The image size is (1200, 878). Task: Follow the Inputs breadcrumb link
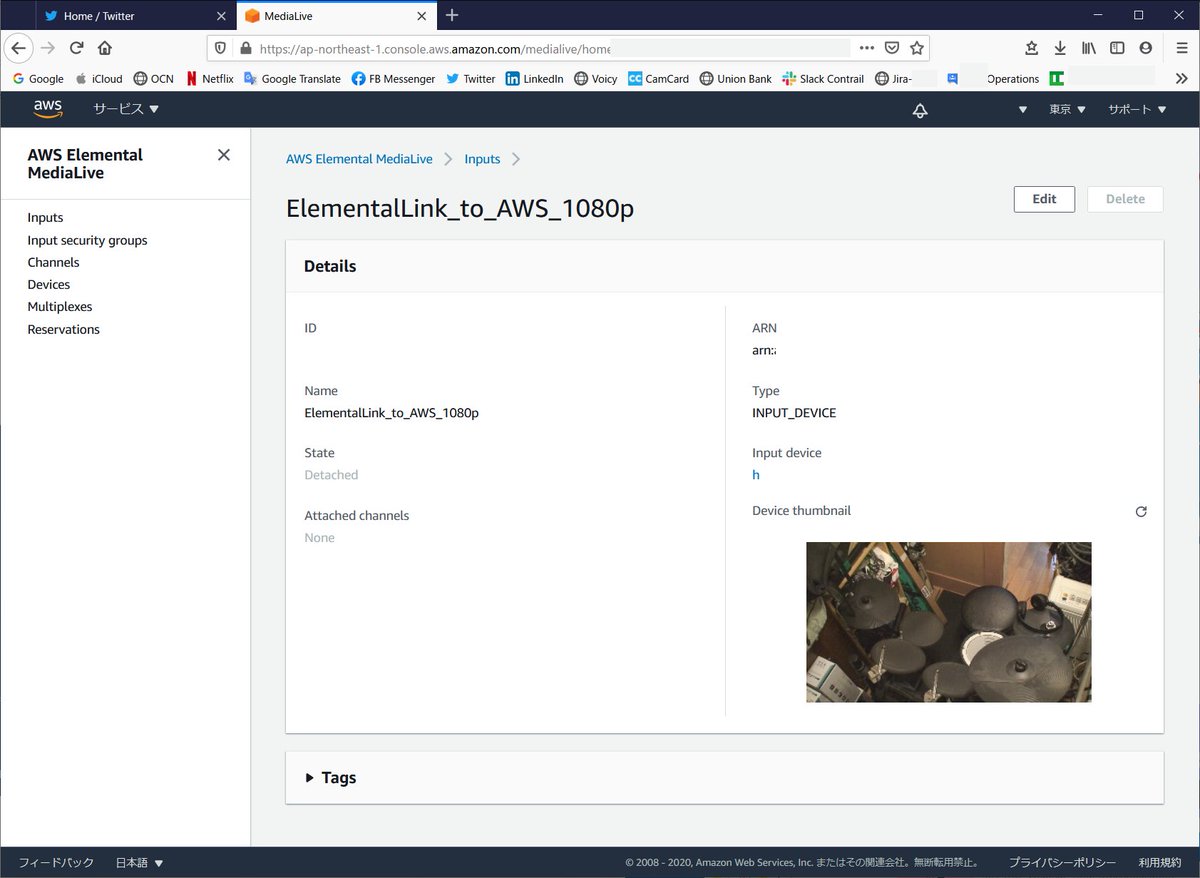point(482,159)
